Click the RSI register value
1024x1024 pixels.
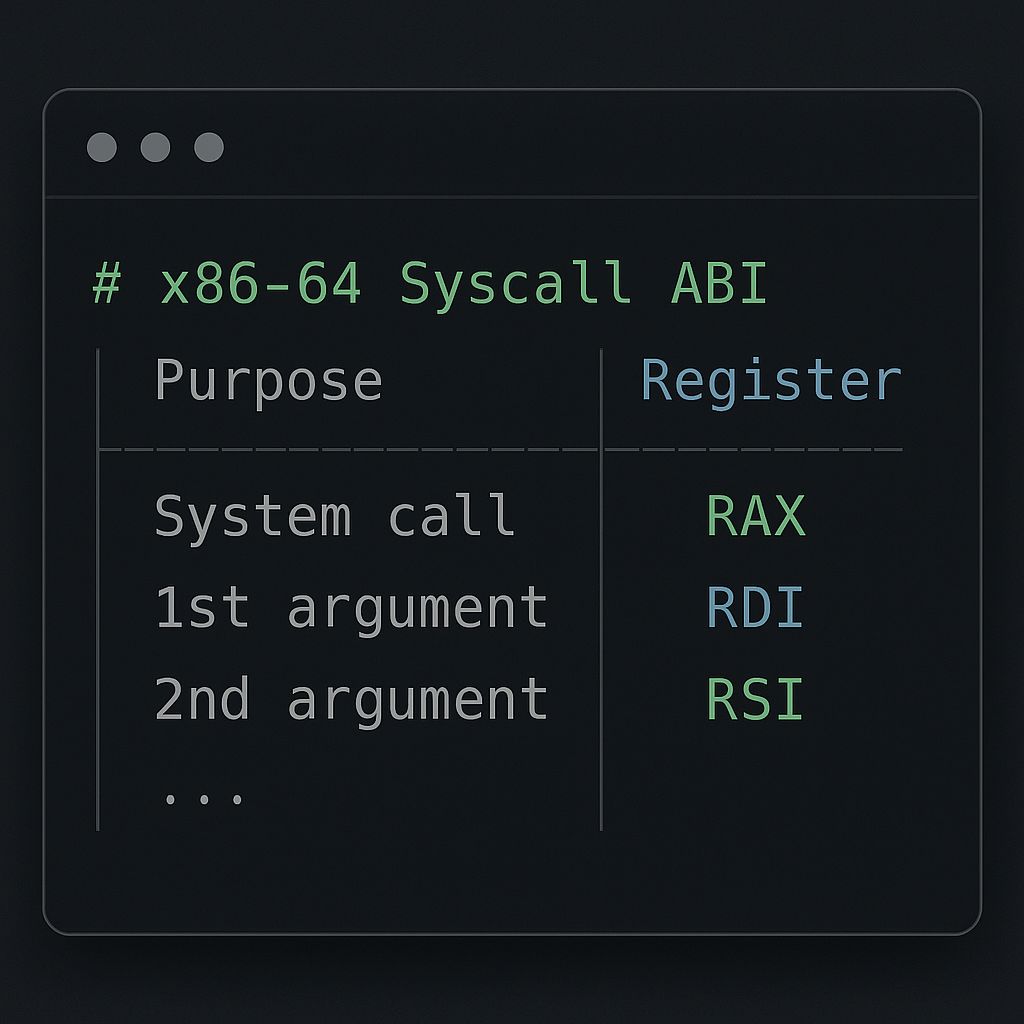pyautogui.click(x=755, y=699)
